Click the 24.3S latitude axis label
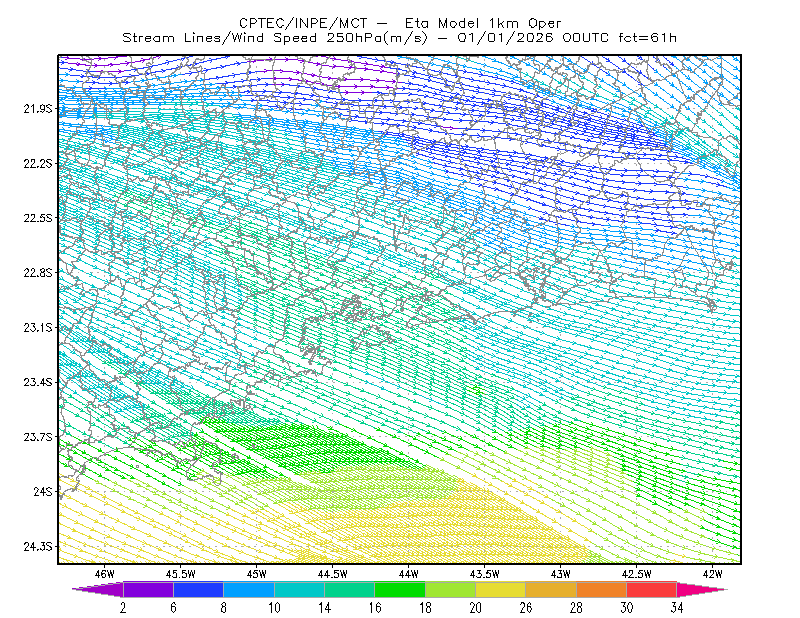The width and height of the screenshot is (800, 618). (x=38, y=547)
